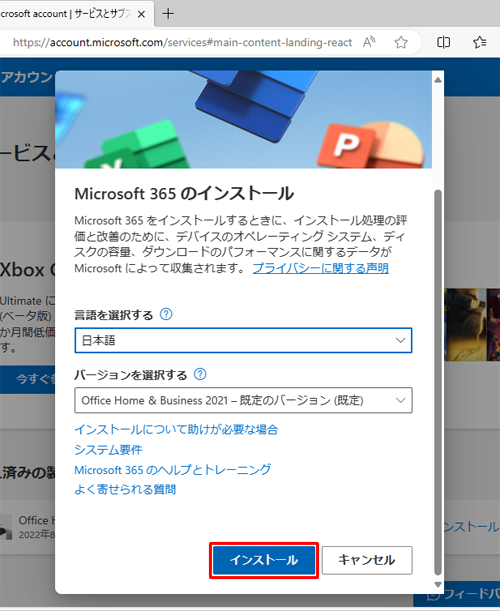Viewport: 500px width, 611px height.
Task: Click the Read Aloud icon in address bar
Action: pyautogui.click(x=369, y=42)
